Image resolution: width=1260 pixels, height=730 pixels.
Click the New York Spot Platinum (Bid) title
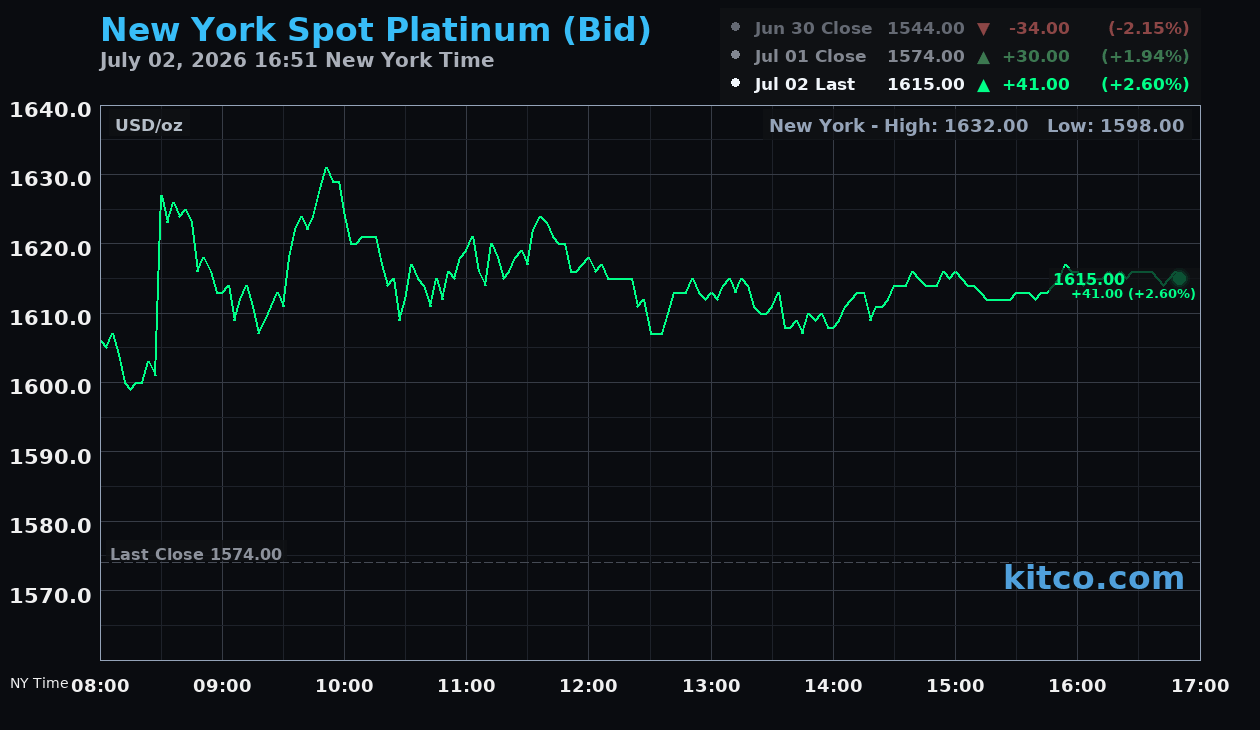point(376,31)
